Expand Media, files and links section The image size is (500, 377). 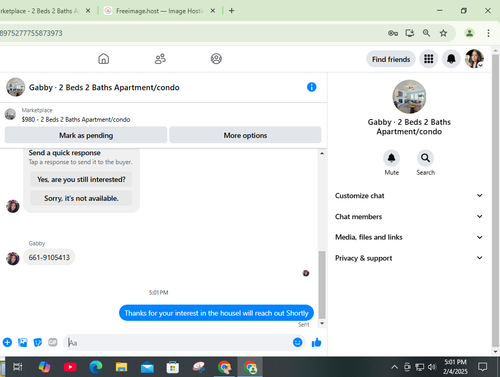(409, 237)
